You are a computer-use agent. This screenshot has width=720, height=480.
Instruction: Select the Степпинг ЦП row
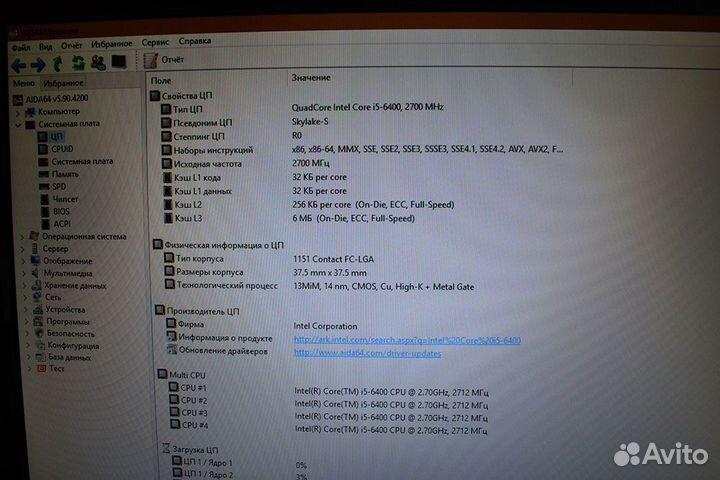[232, 136]
